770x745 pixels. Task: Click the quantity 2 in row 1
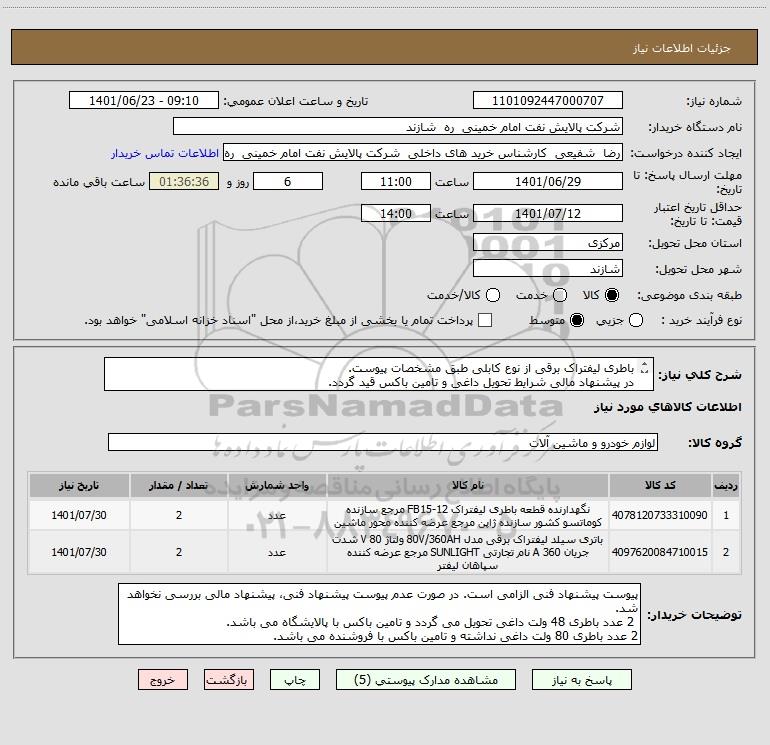[179, 515]
